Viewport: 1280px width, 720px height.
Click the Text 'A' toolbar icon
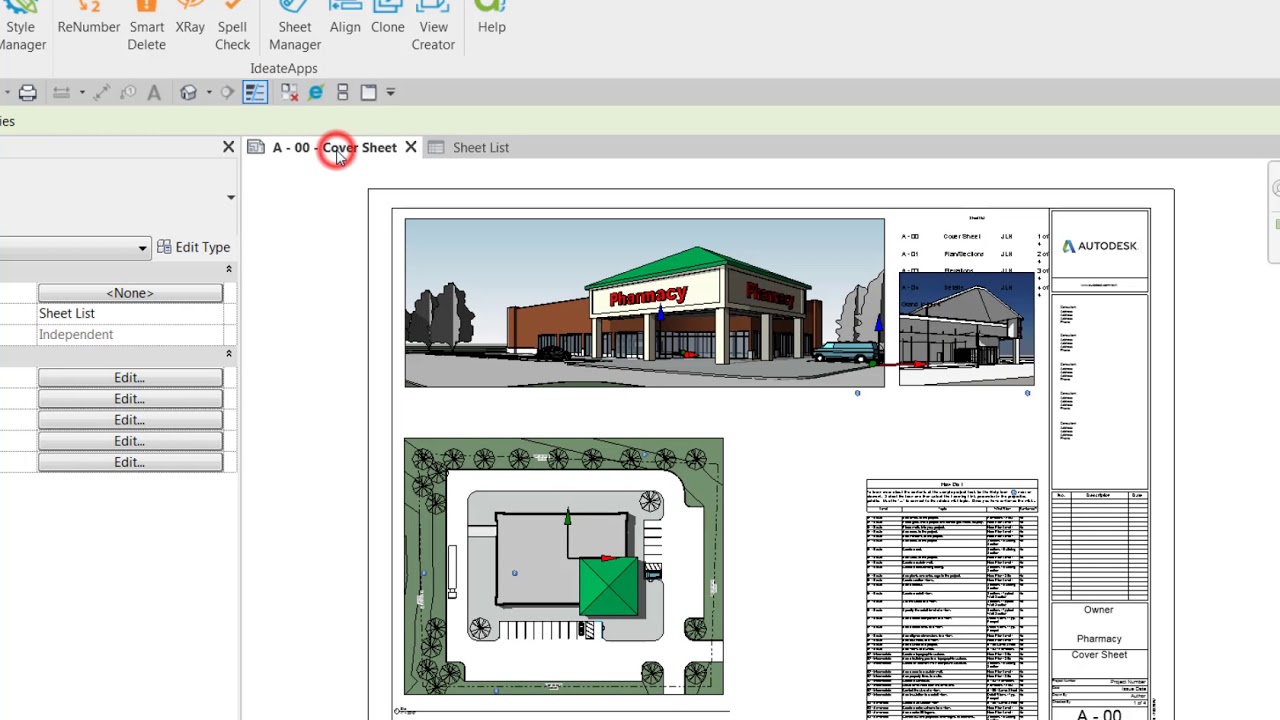click(x=154, y=92)
